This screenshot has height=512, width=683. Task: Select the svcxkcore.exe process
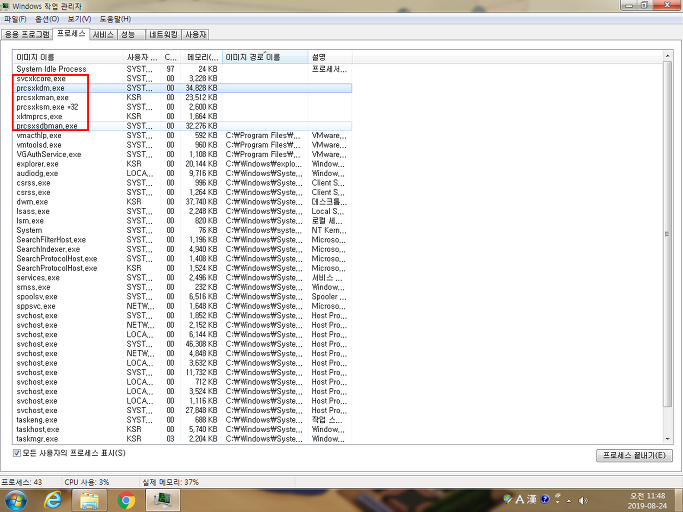(x=182, y=78)
